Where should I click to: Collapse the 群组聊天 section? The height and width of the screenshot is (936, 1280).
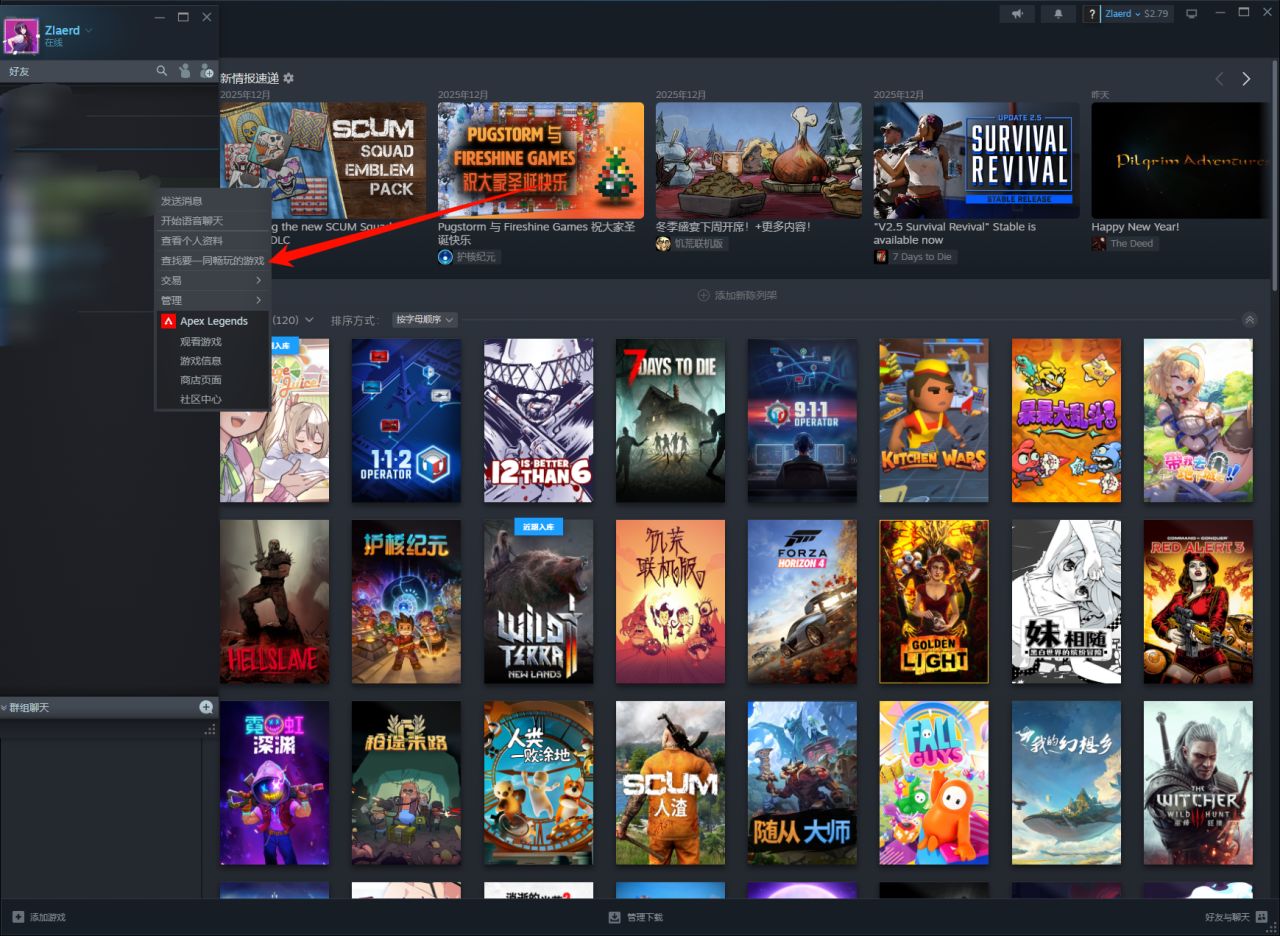(x=5, y=708)
